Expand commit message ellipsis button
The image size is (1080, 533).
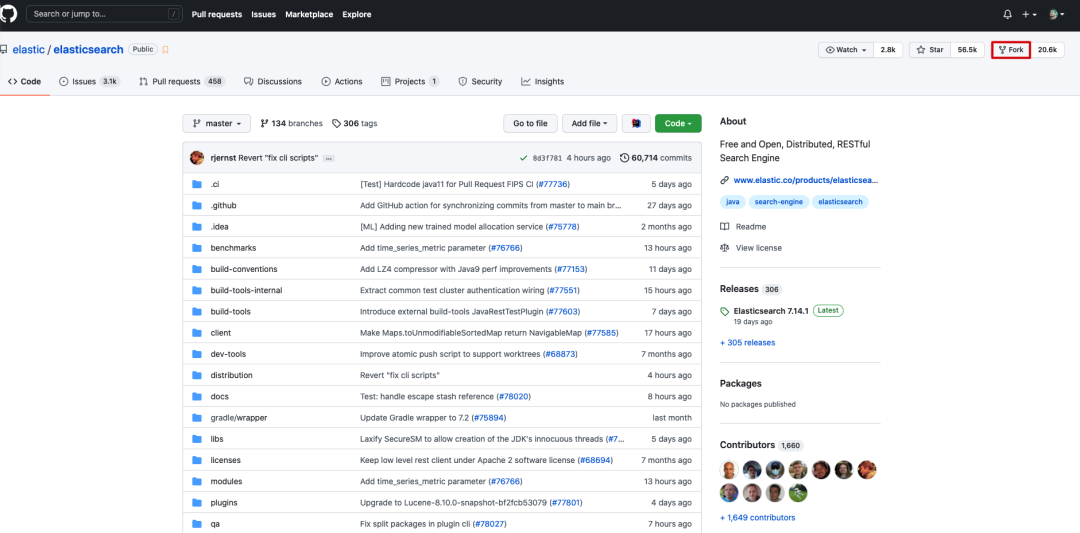(x=329, y=158)
